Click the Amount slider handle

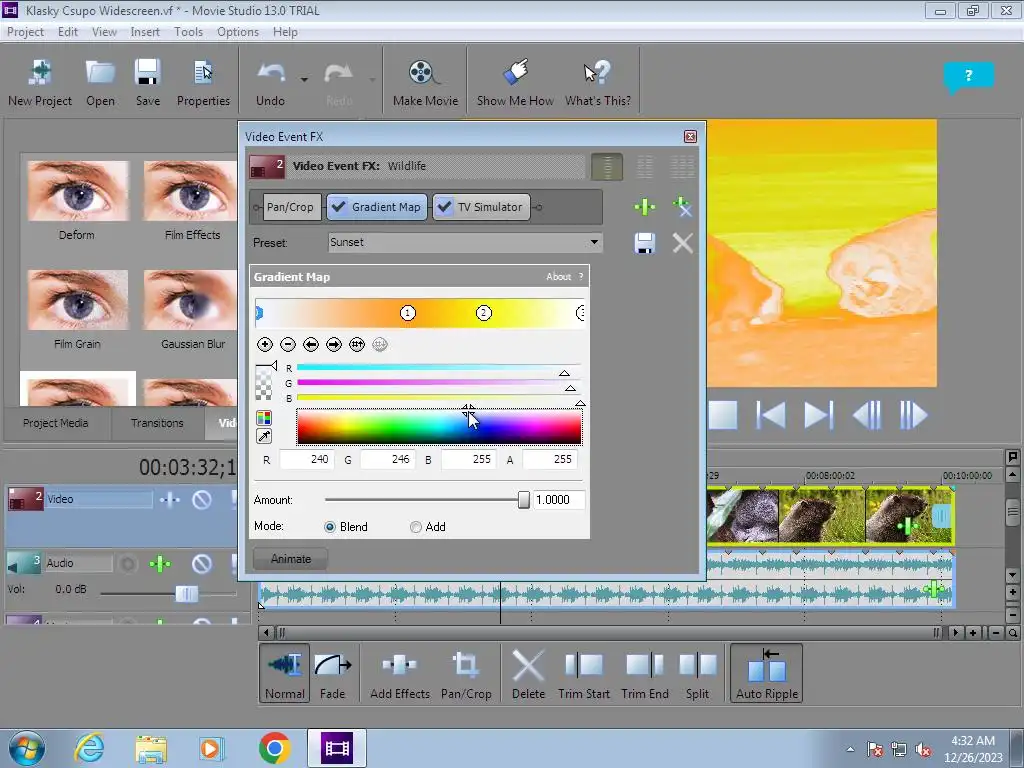point(524,500)
